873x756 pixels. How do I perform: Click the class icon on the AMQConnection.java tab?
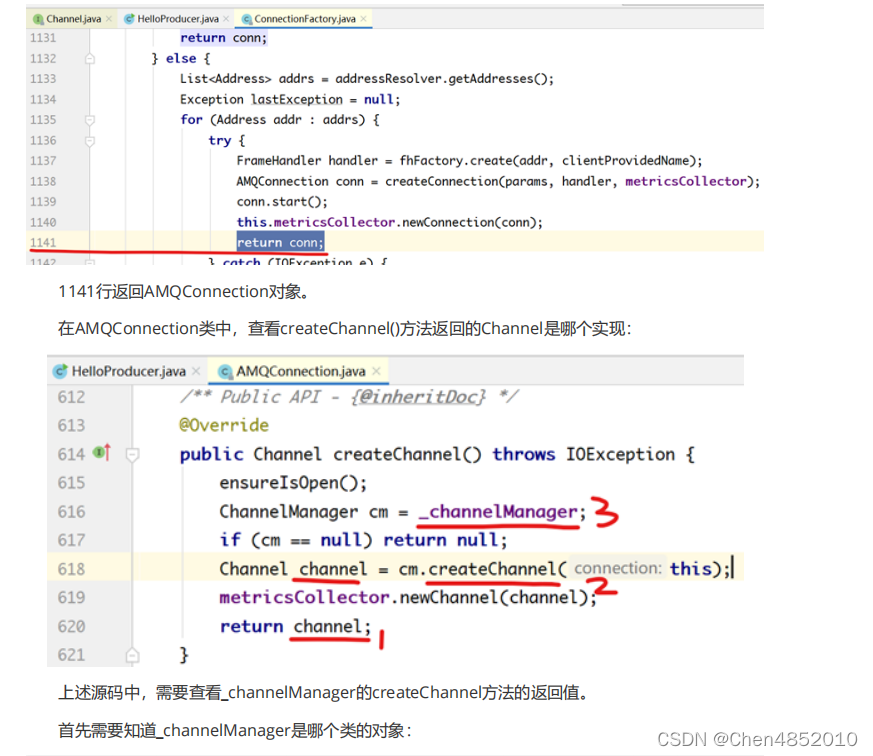[225, 371]
